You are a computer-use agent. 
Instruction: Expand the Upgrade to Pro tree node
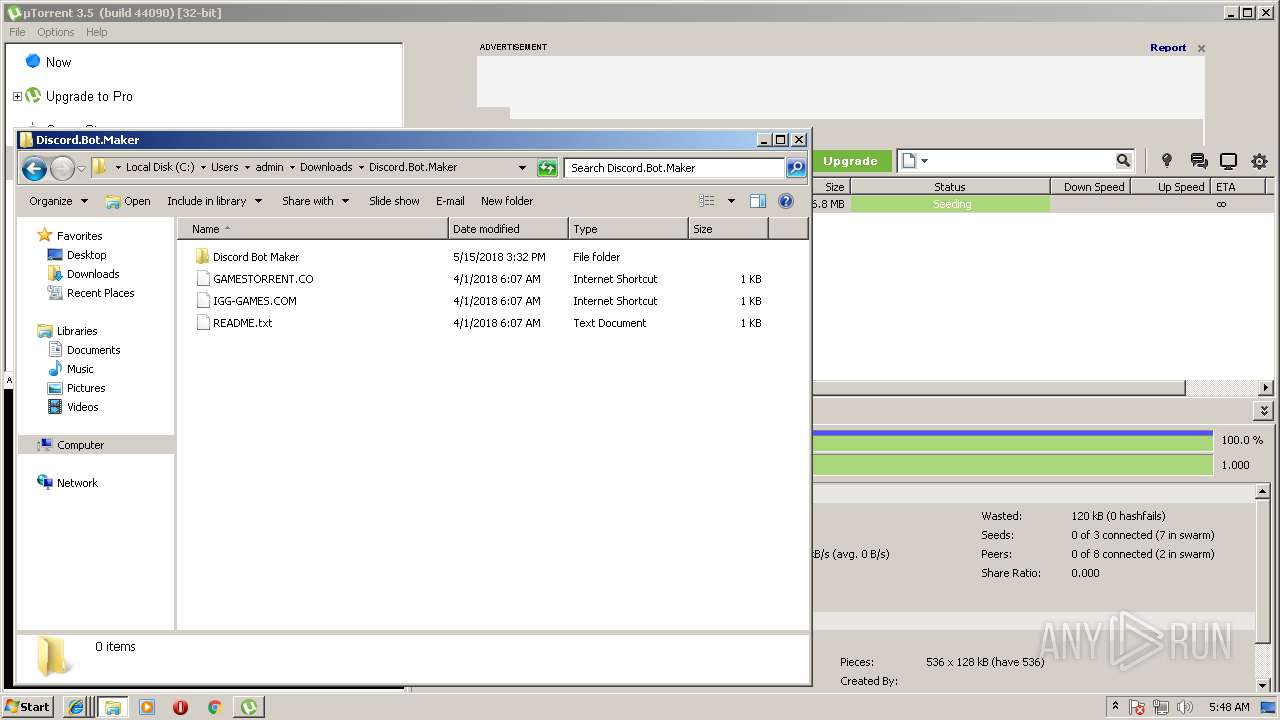click(x=17, y=97)
